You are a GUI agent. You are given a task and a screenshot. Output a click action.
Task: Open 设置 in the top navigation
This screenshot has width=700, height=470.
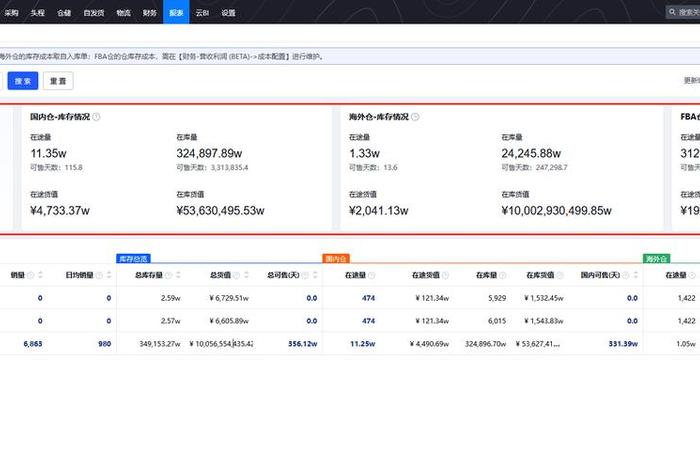click(x=229, y=13)
